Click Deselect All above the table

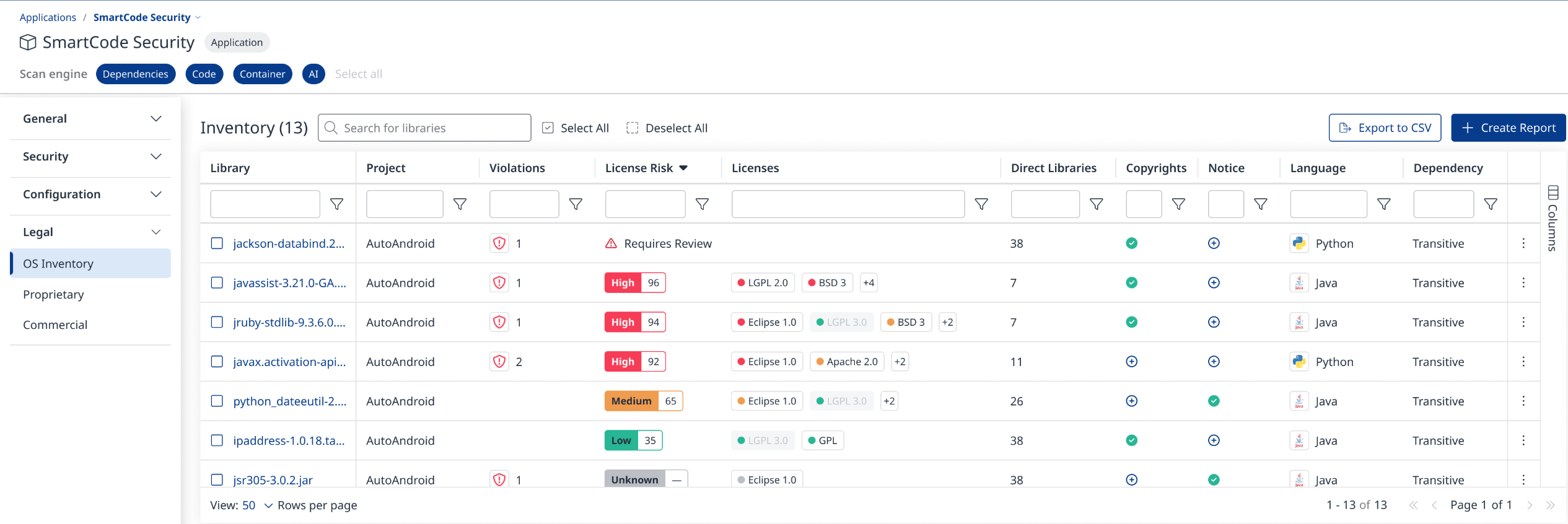click(667, 128)
